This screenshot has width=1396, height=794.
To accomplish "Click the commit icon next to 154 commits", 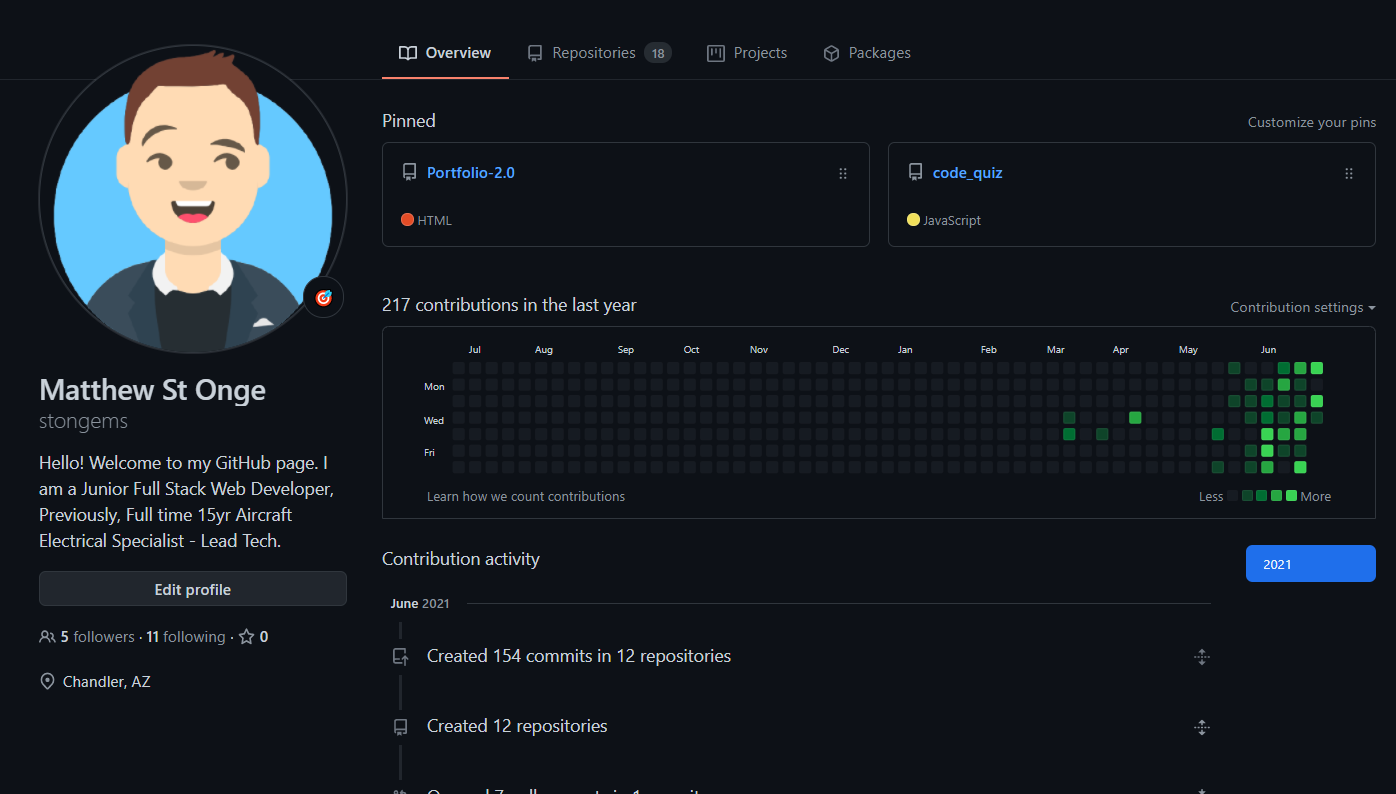I will coord(400,657).
